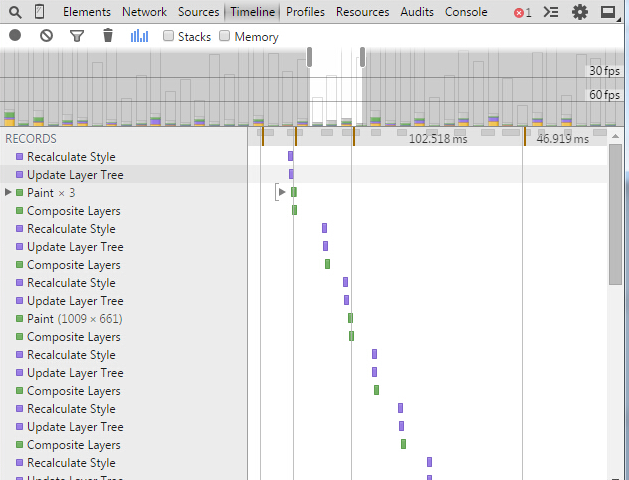Click the 46.919 ms frame label

pos(563,139)
